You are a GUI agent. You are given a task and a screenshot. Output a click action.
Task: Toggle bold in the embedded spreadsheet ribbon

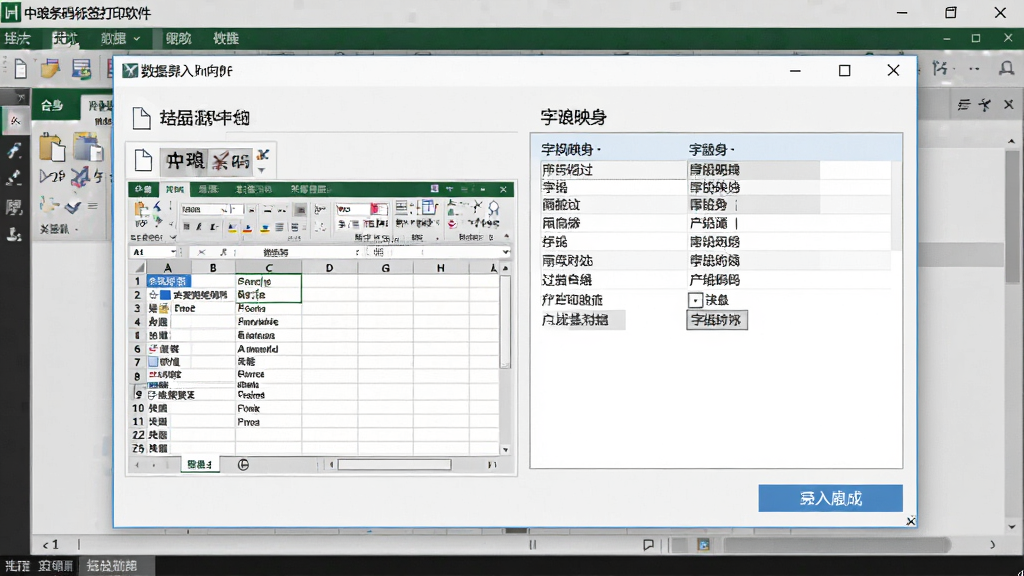pos(186,227)
